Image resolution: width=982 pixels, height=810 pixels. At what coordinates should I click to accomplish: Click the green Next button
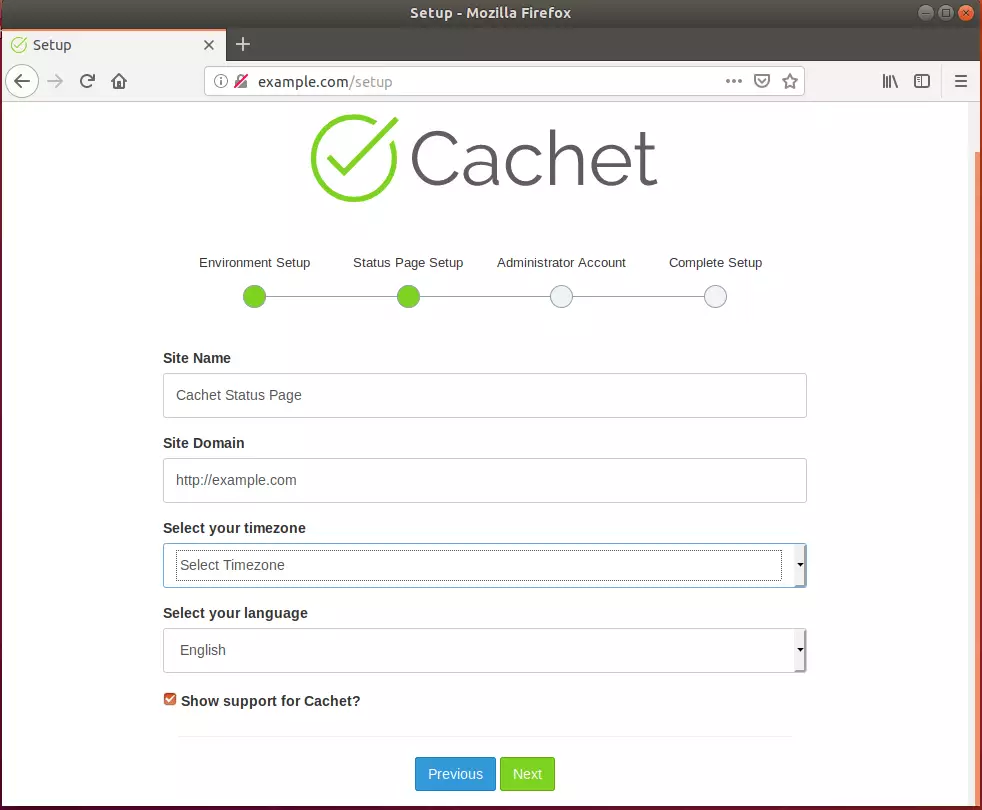coord(527,774)
